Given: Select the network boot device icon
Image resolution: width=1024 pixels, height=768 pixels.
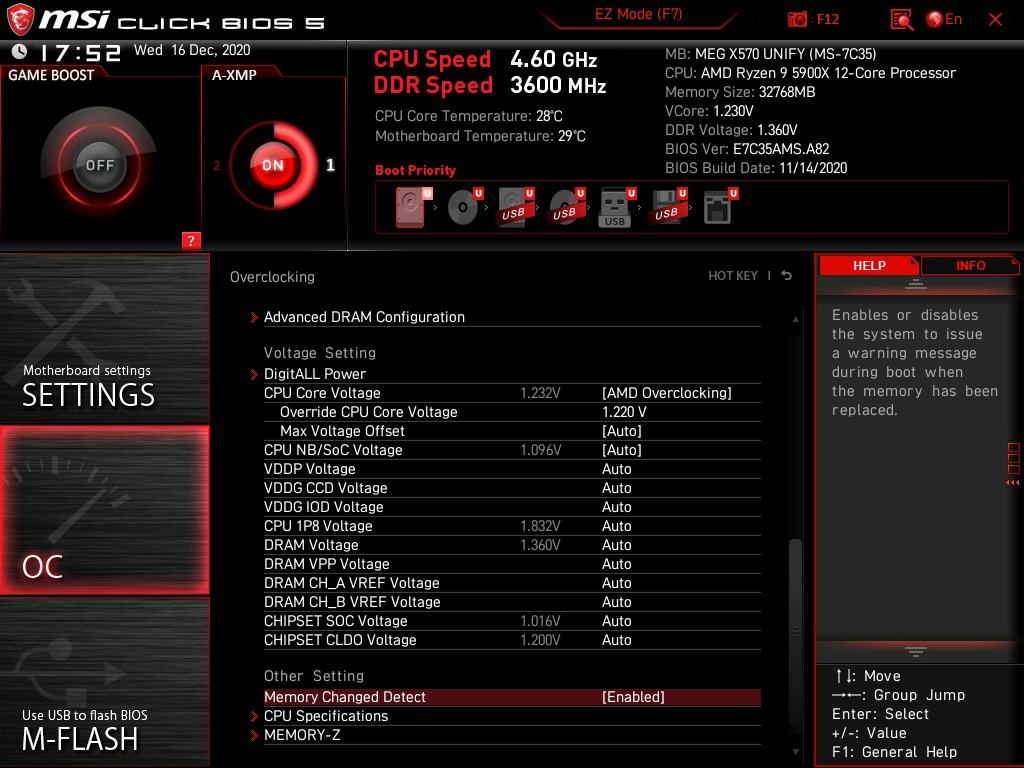Looking at the screenshot, I should point(719,207).
